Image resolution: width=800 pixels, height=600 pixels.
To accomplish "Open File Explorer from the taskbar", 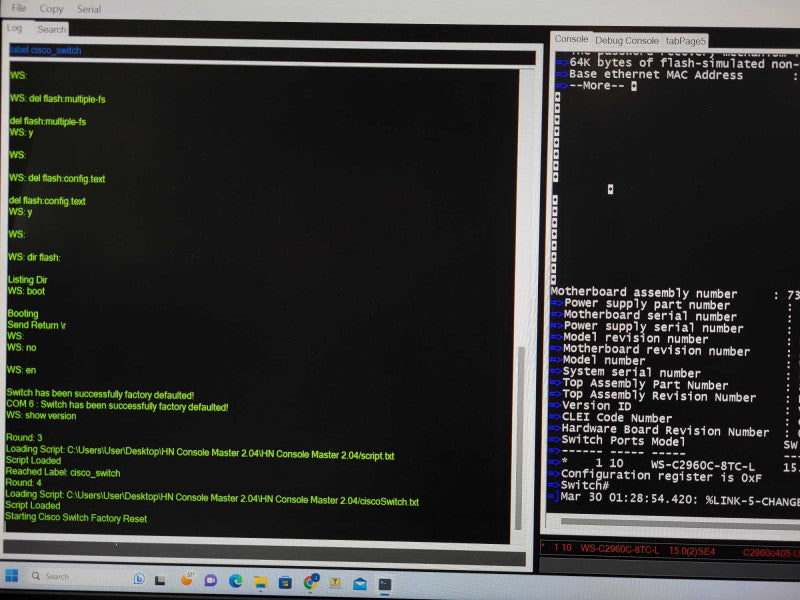I will click(x=261, y=582).
